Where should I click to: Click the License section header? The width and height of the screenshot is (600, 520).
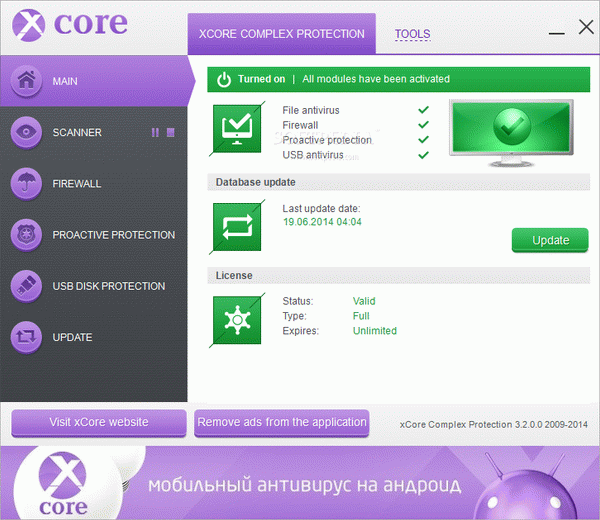point(398,275)
